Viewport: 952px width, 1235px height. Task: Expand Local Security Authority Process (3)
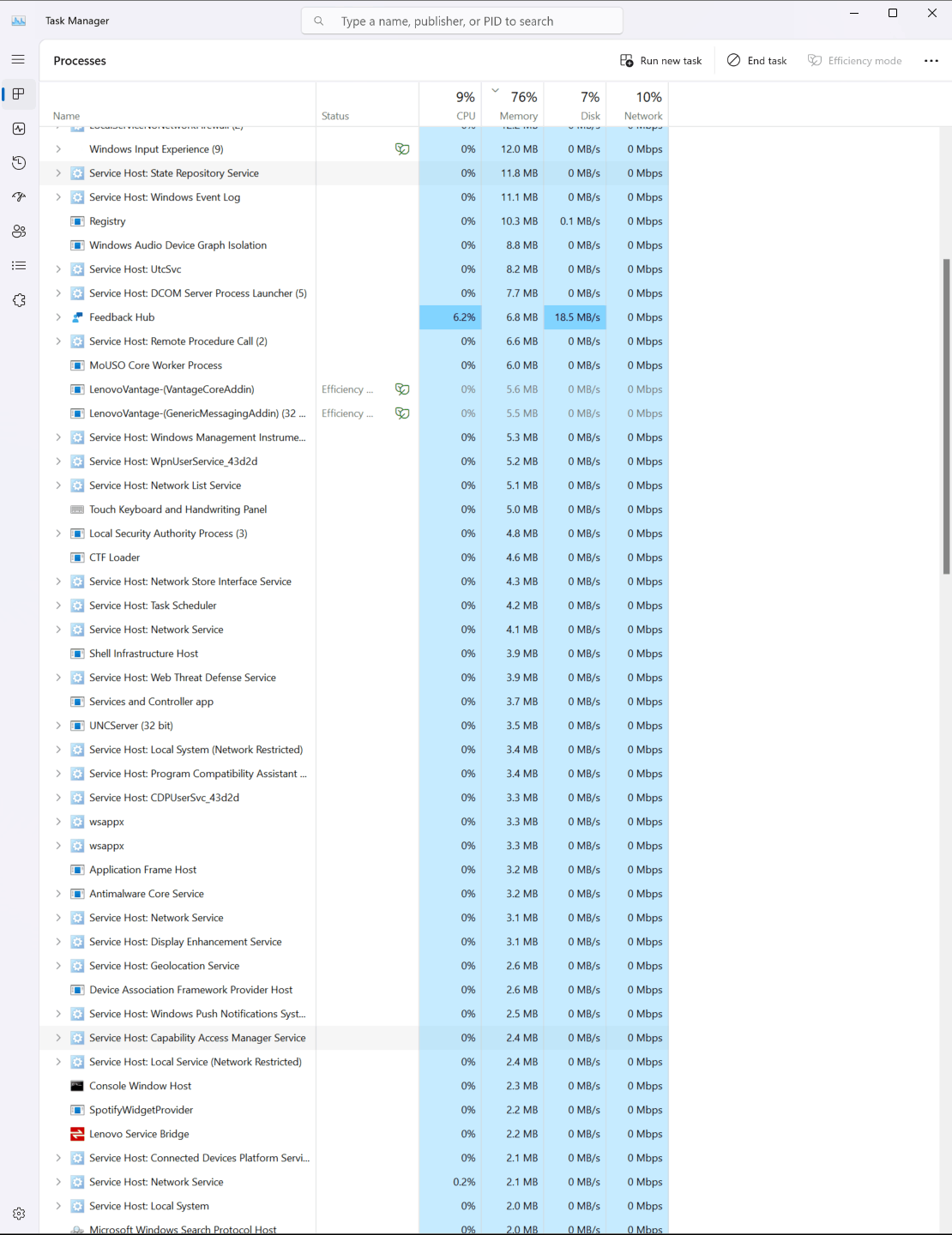(58, 533)
